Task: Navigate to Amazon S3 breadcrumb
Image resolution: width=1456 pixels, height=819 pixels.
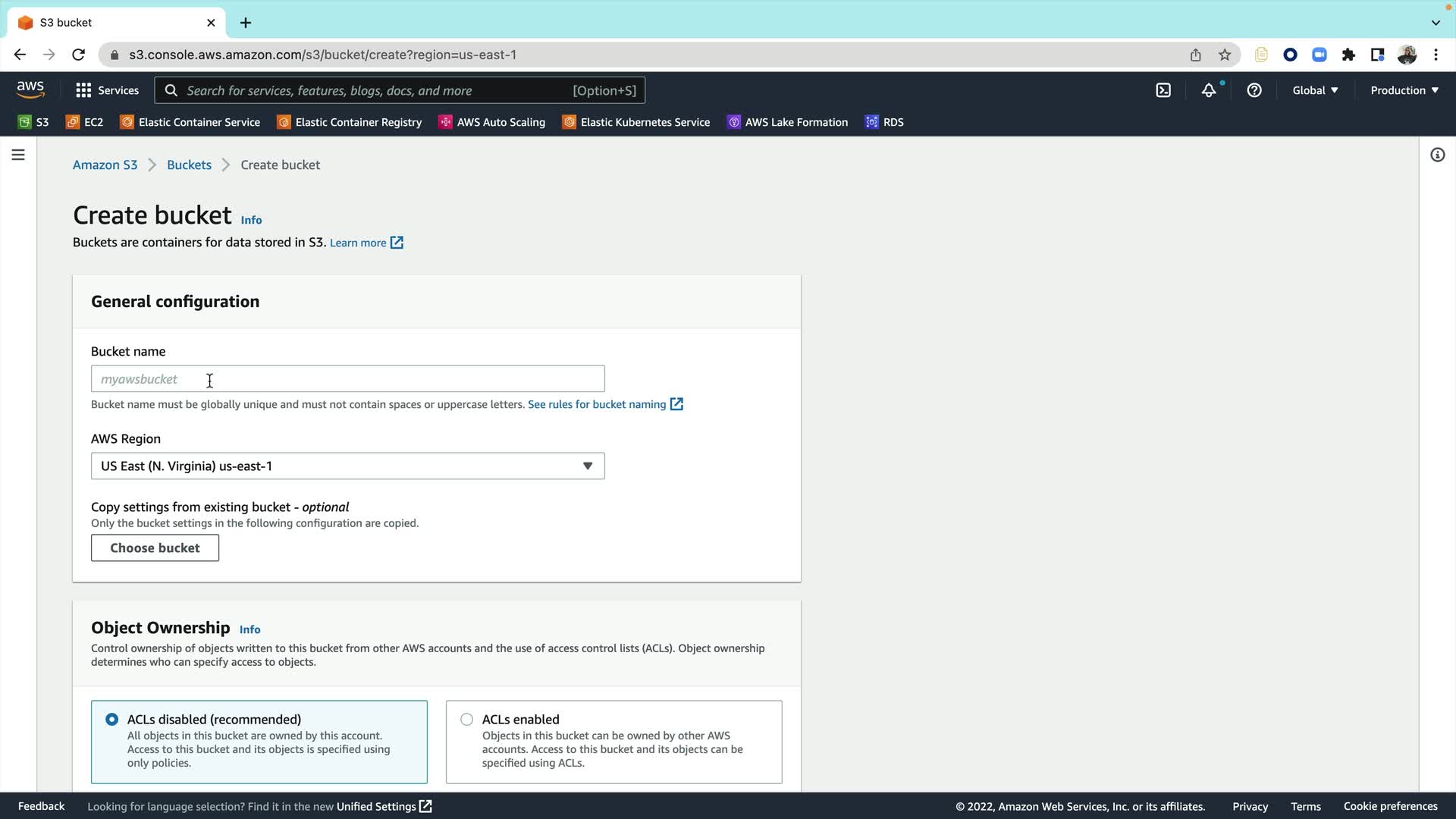Action: pos(105,165)
